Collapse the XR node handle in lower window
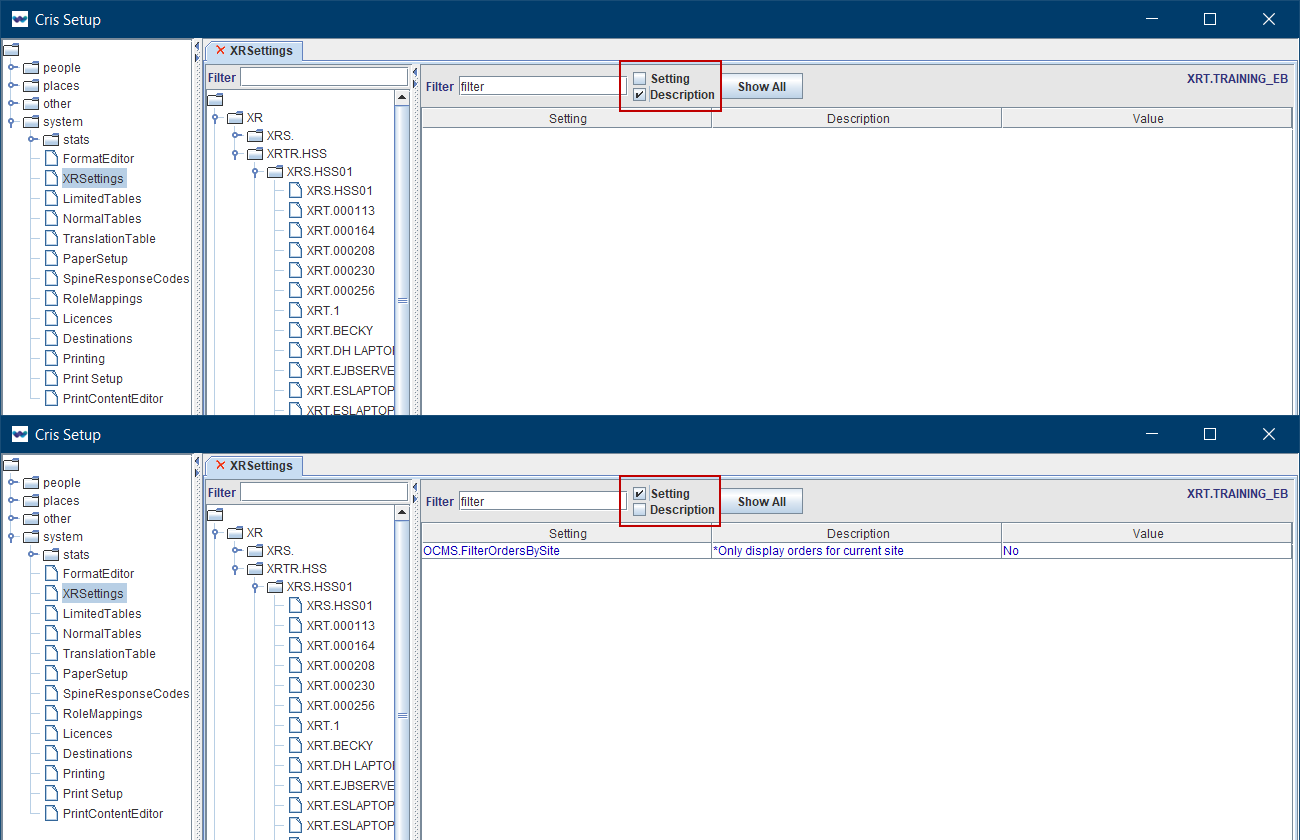Image resolution: width=1300 pixels, height=840 pixels. [216, 533]
